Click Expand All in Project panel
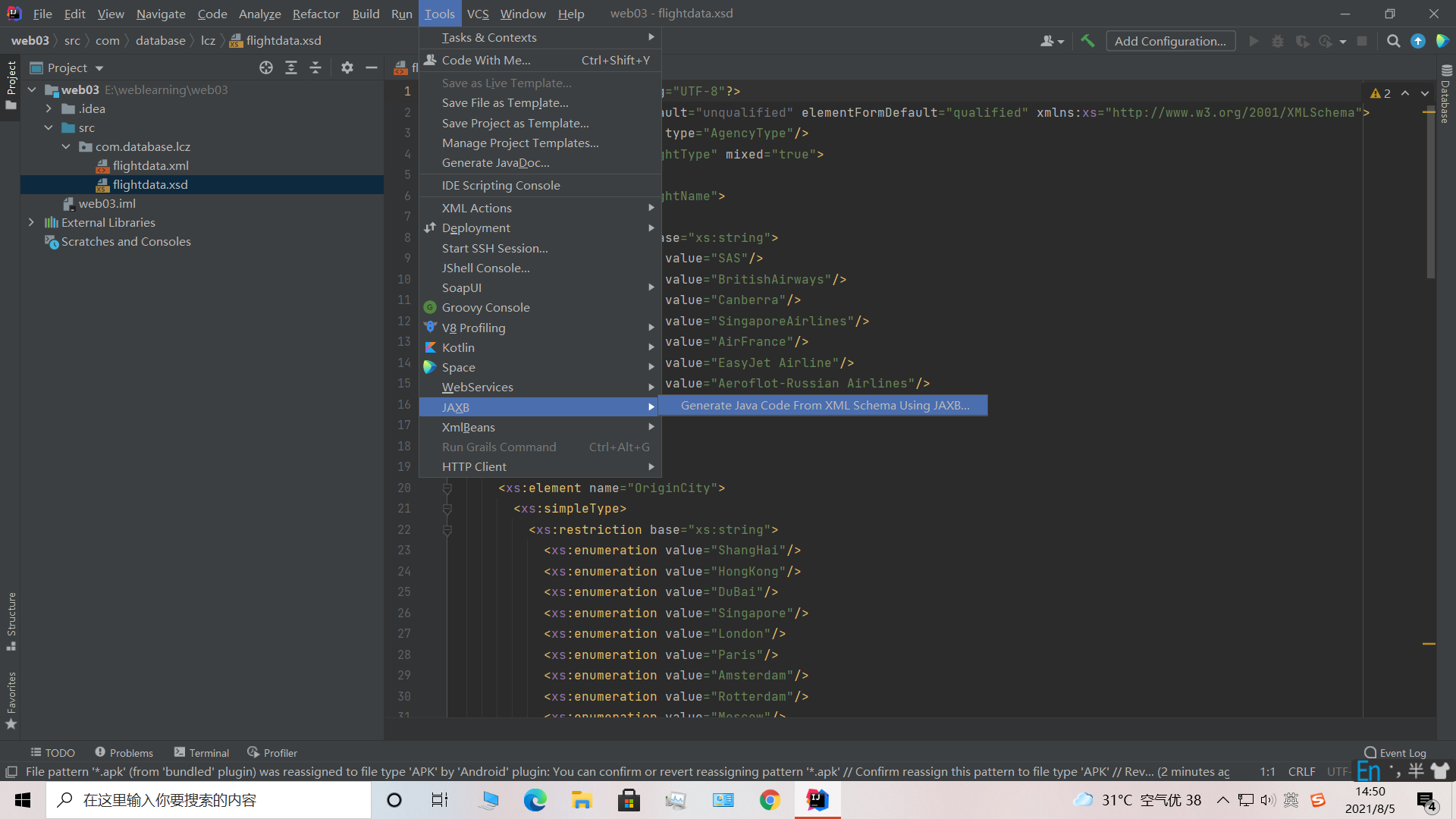 pyautogui.click(x=291, y=67)
